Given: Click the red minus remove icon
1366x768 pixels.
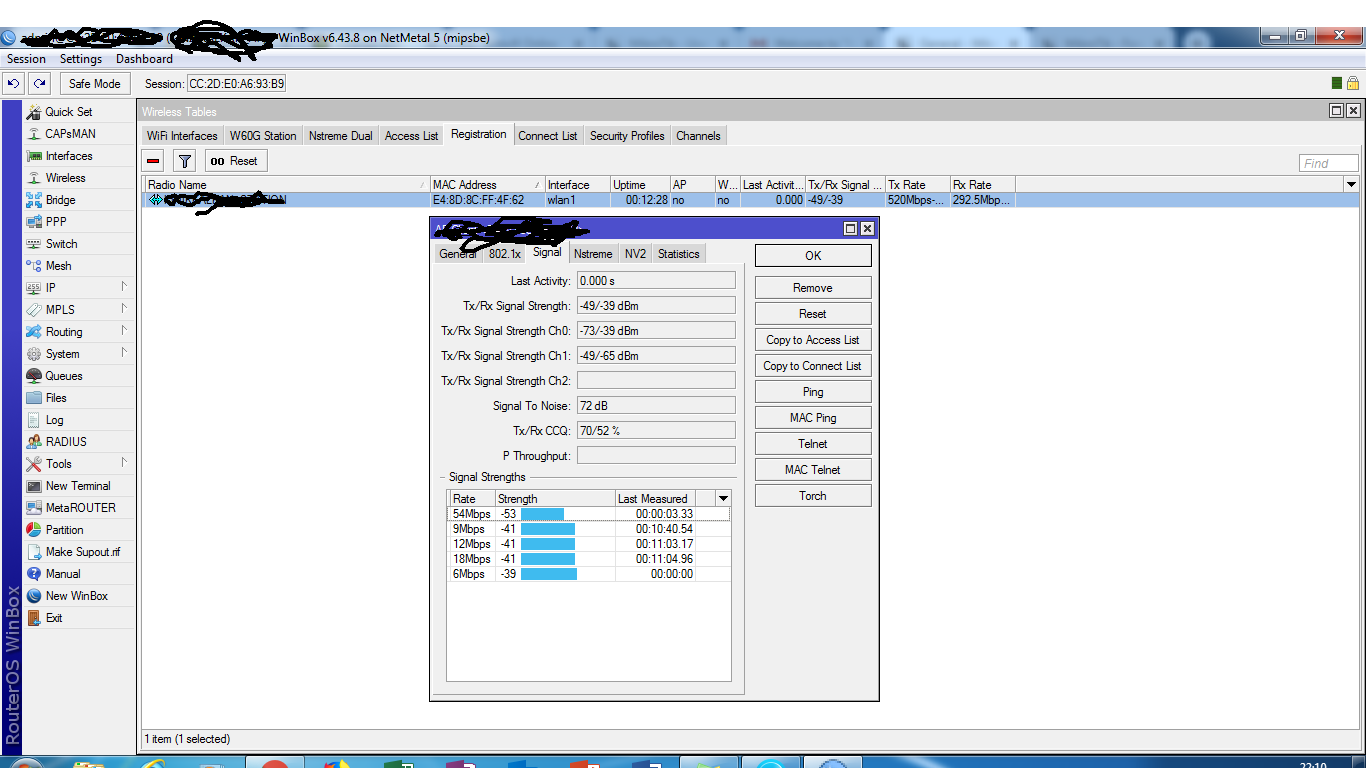Looking at the screenshot, I should [x=154, y=161].
